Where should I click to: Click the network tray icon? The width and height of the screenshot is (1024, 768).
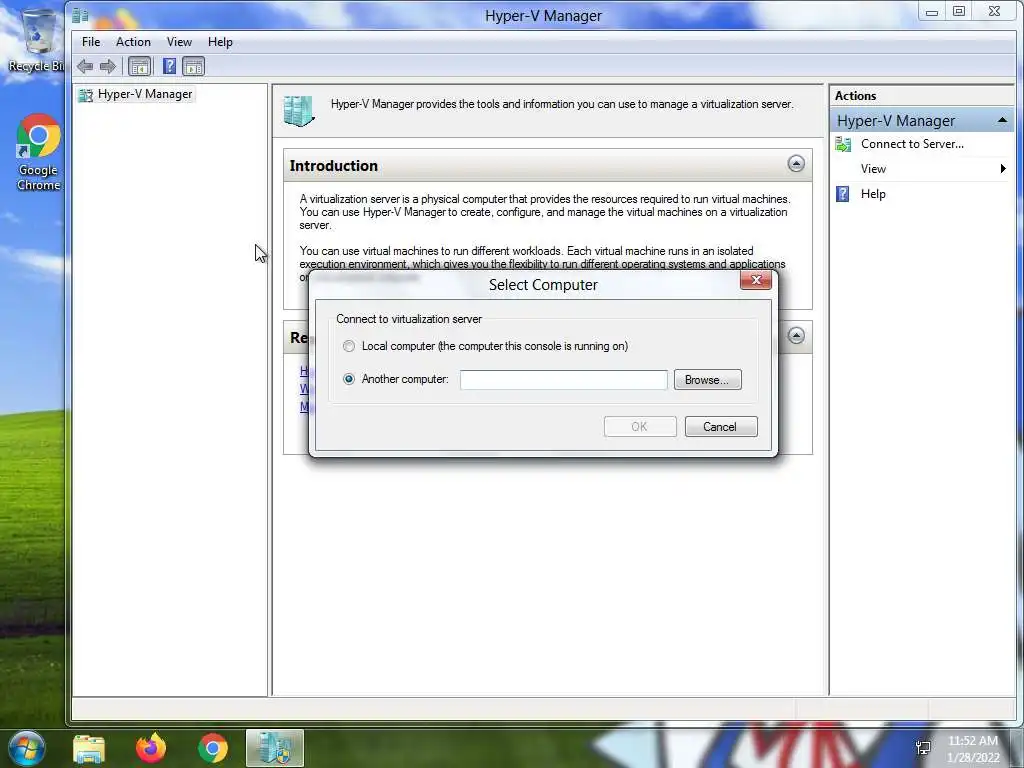pyautogui.click(x=923, y=748)
